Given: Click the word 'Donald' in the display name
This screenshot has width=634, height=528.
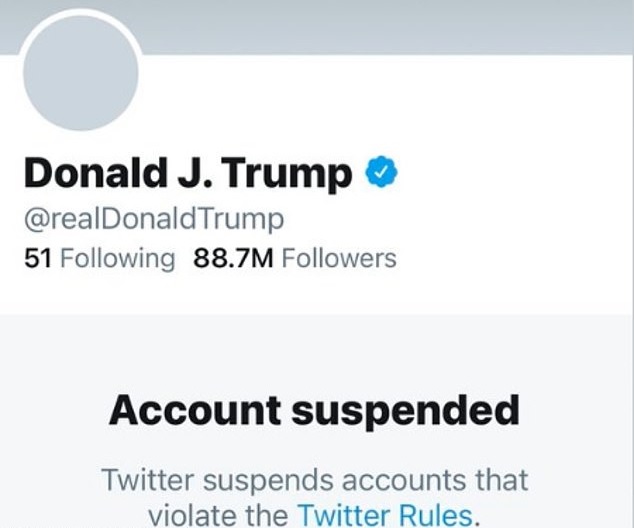Looking at the screenshot, I should point(85,174).
